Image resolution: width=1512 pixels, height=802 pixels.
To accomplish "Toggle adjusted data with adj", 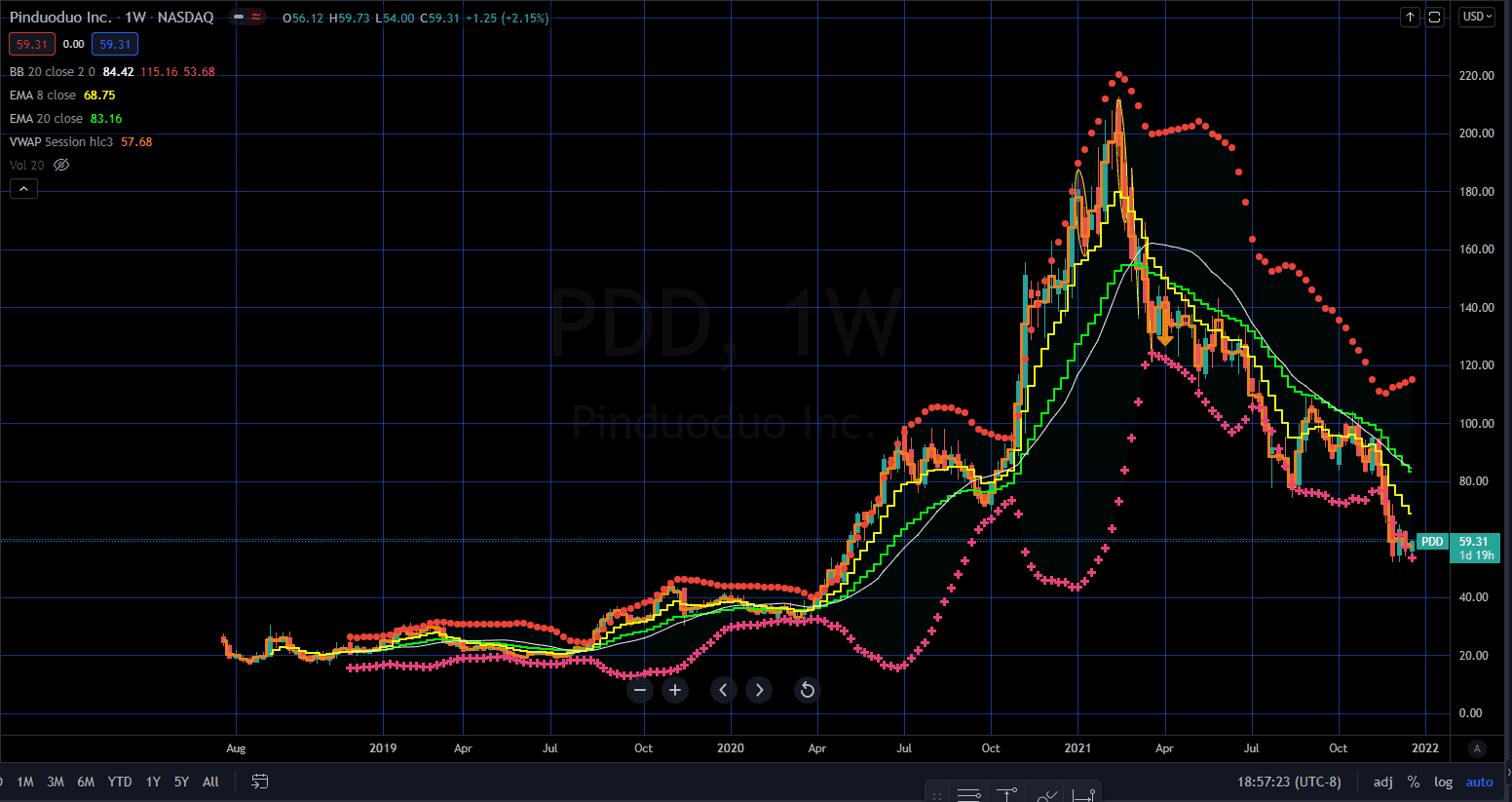I will click(x=1383, y=782).
